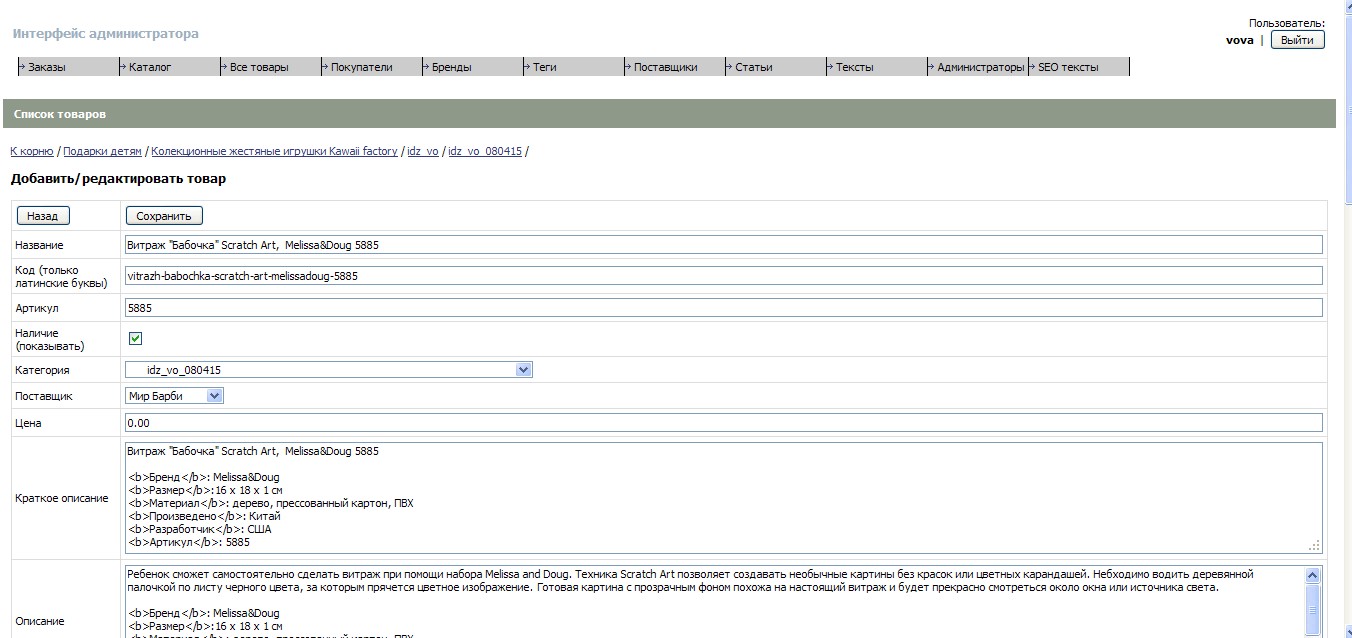Click the Назад button
Image resolution: width=1352 pixels, height=638 pixels.
pos(43,215)
